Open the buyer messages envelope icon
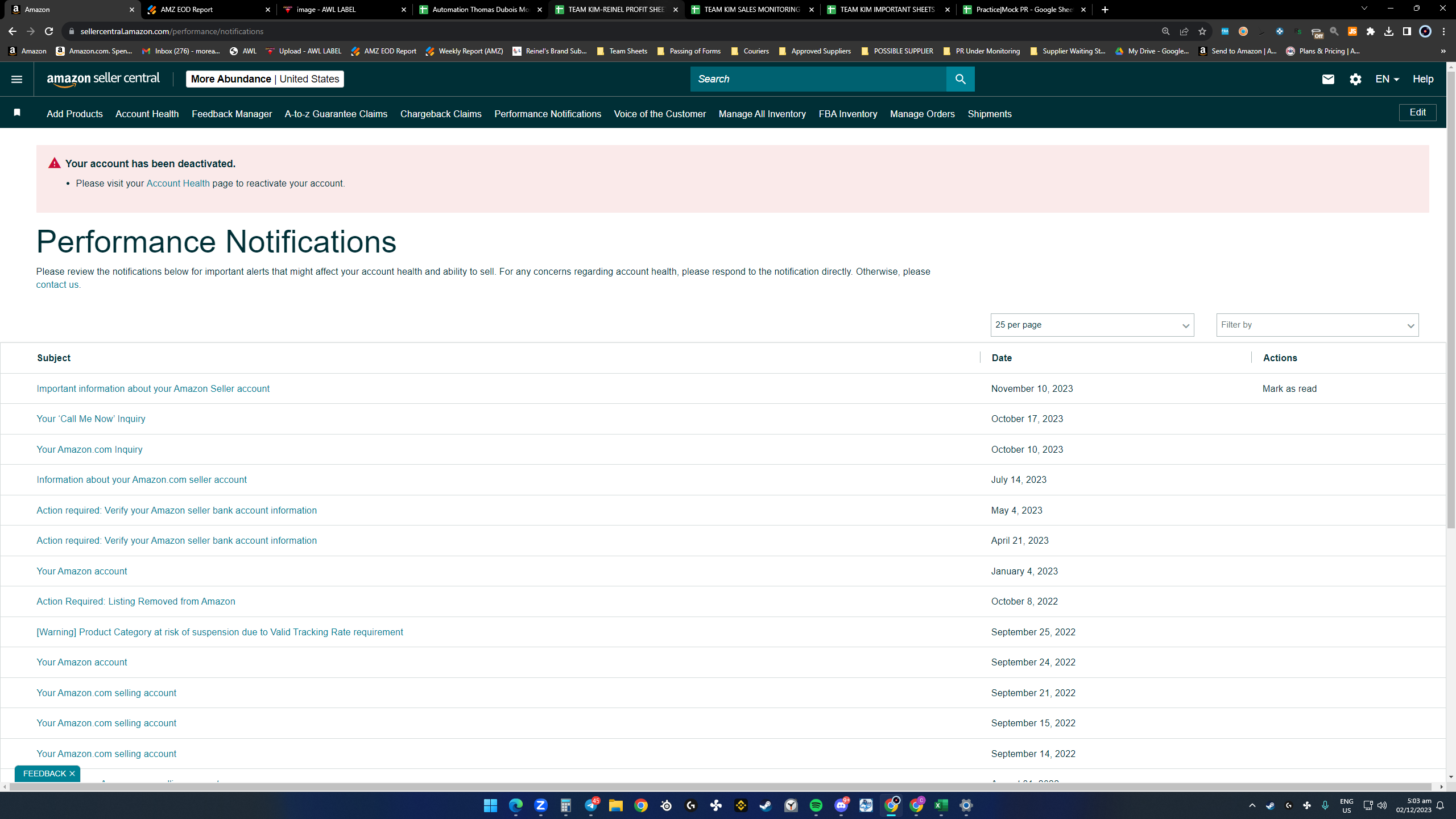 [x=1328, y=79]
